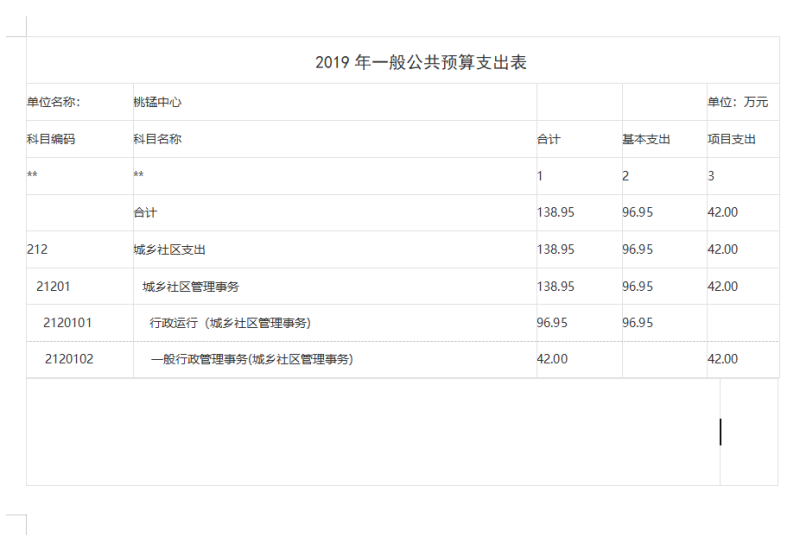Image resolution: width=800 pixels, height=549 pixels.
Task: Click the "基本支出" column header
Action: (646, 139)
